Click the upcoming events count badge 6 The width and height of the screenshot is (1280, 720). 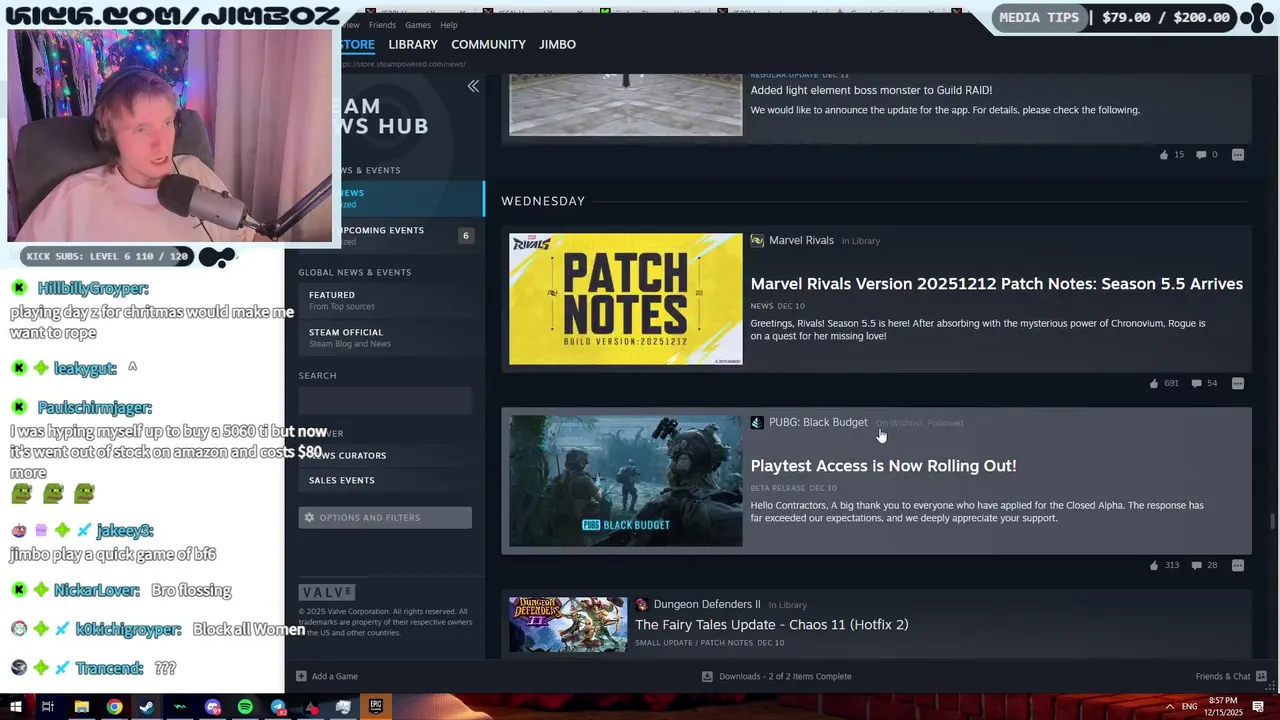point(465,236)
